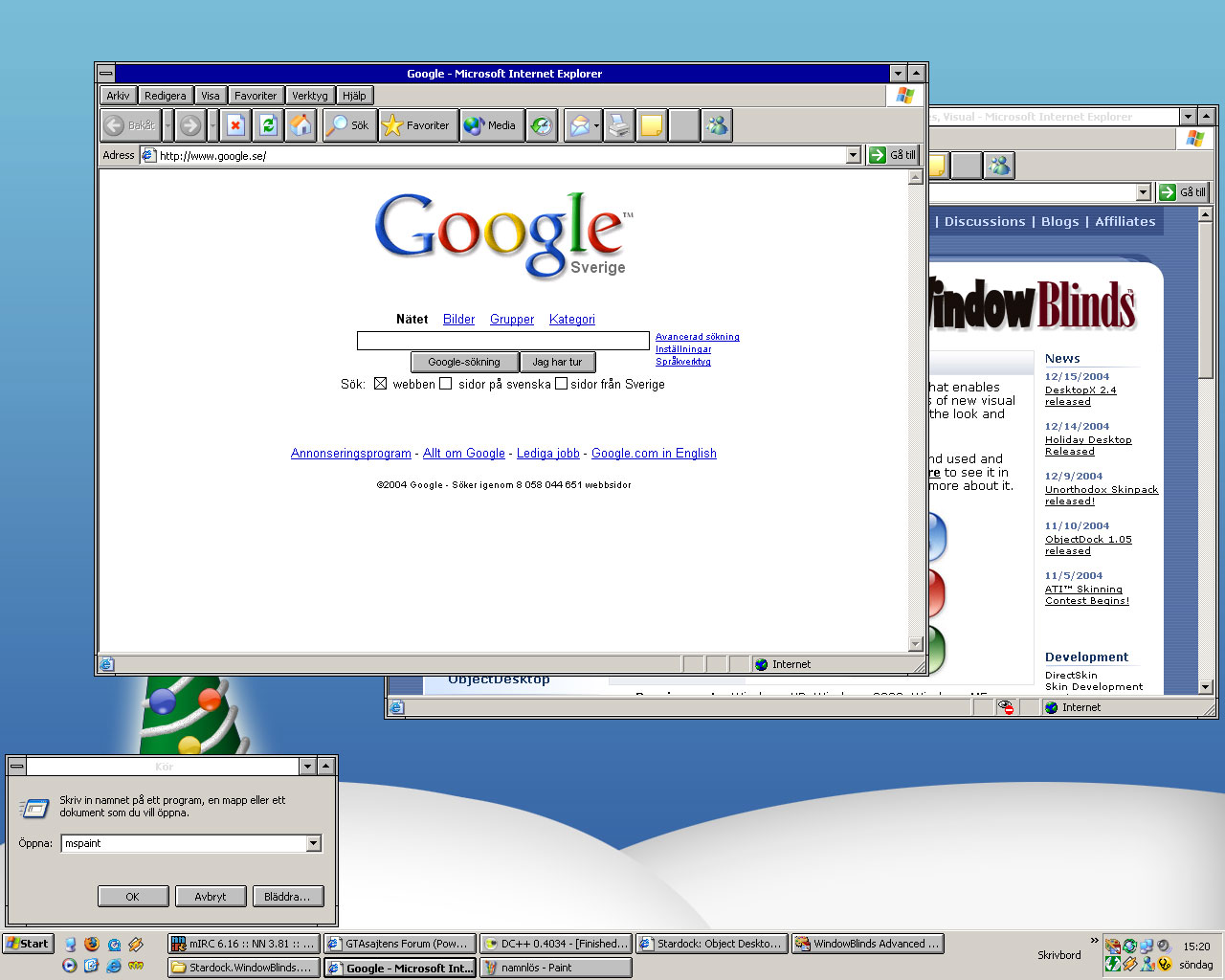Open the Favoriter menu in menu bar
This screenshot has width=1225, height=980.
256,96
